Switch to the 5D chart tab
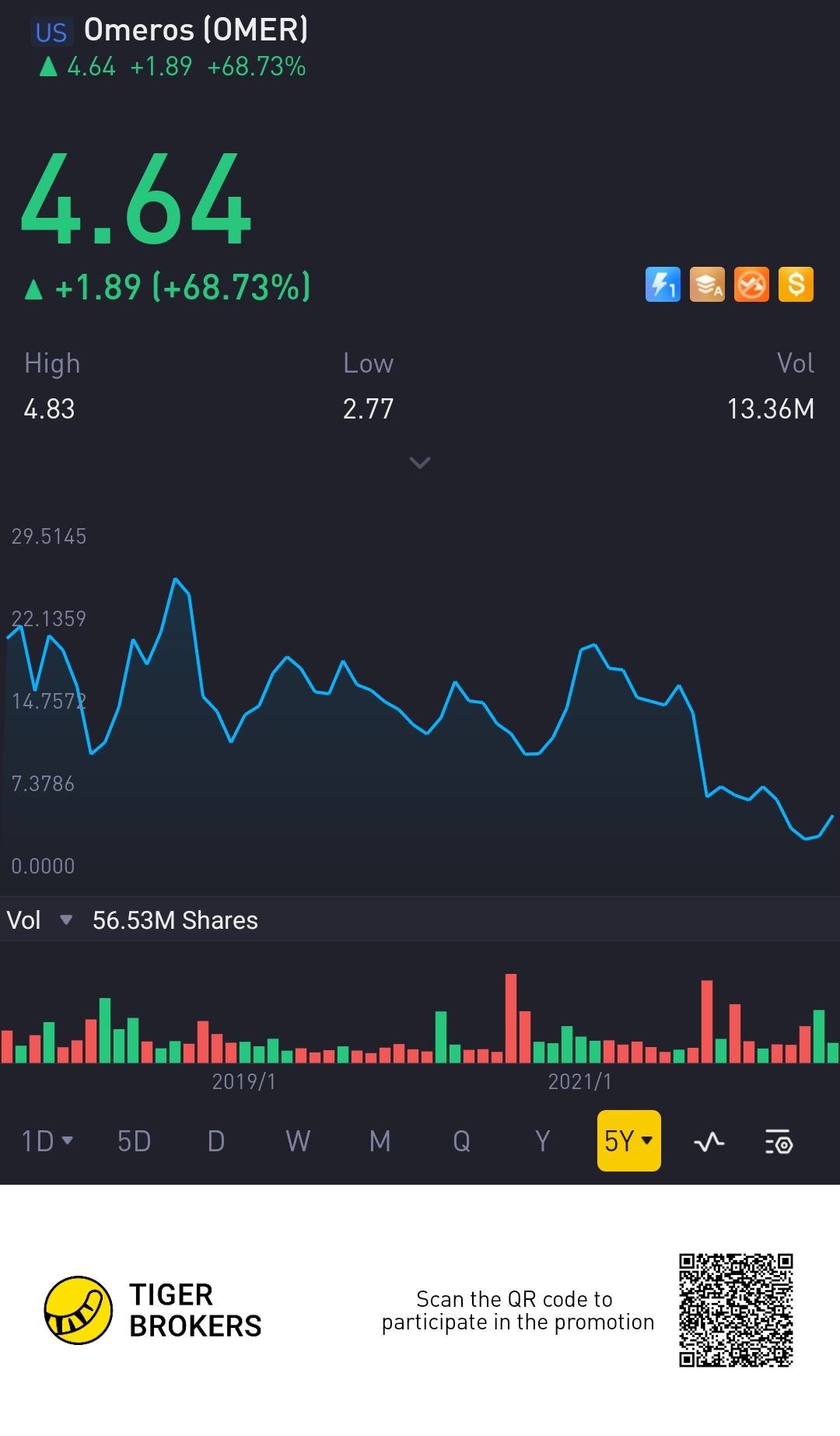 134,1141
